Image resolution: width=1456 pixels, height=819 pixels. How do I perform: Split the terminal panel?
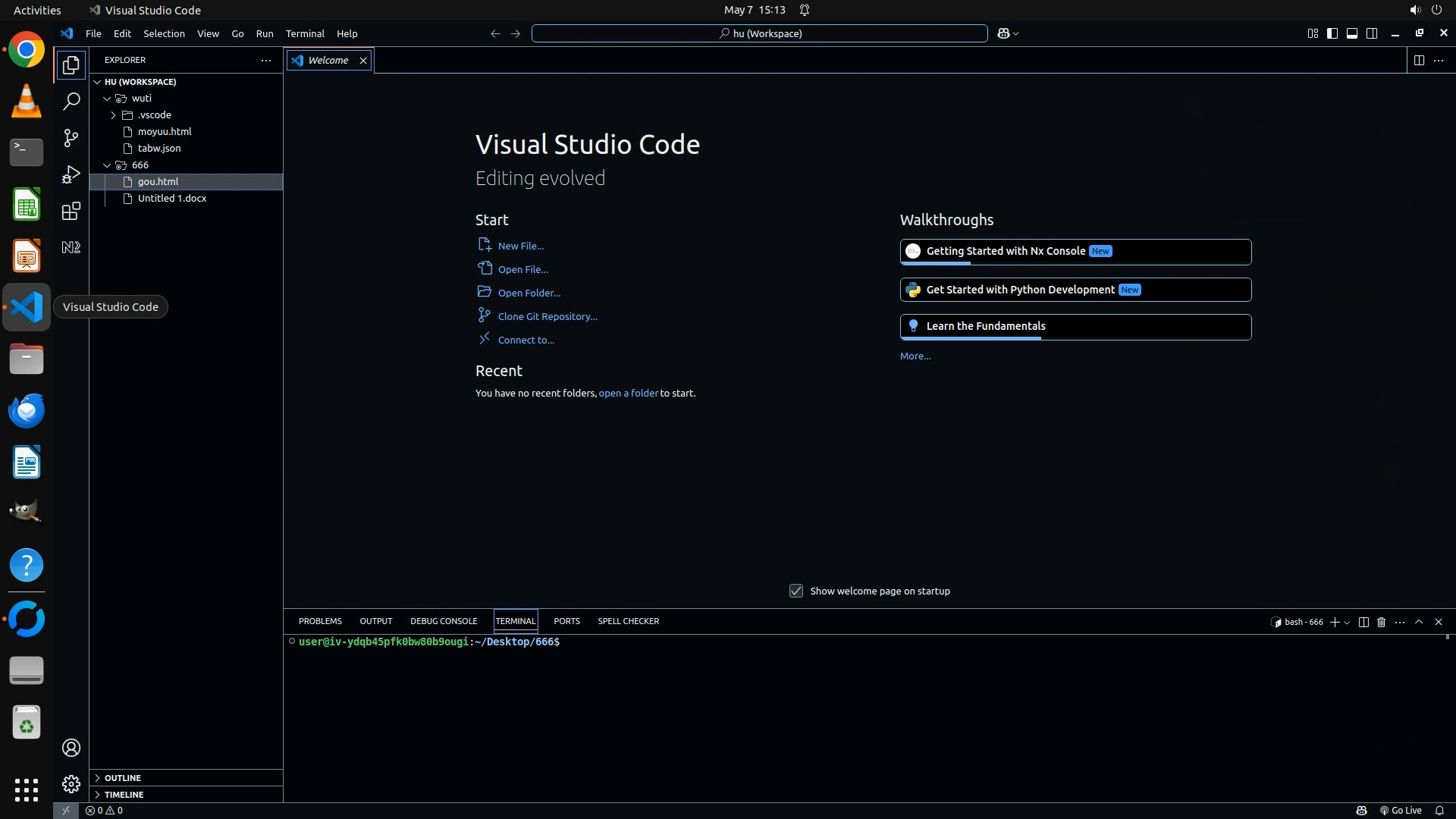[1363, 622]
